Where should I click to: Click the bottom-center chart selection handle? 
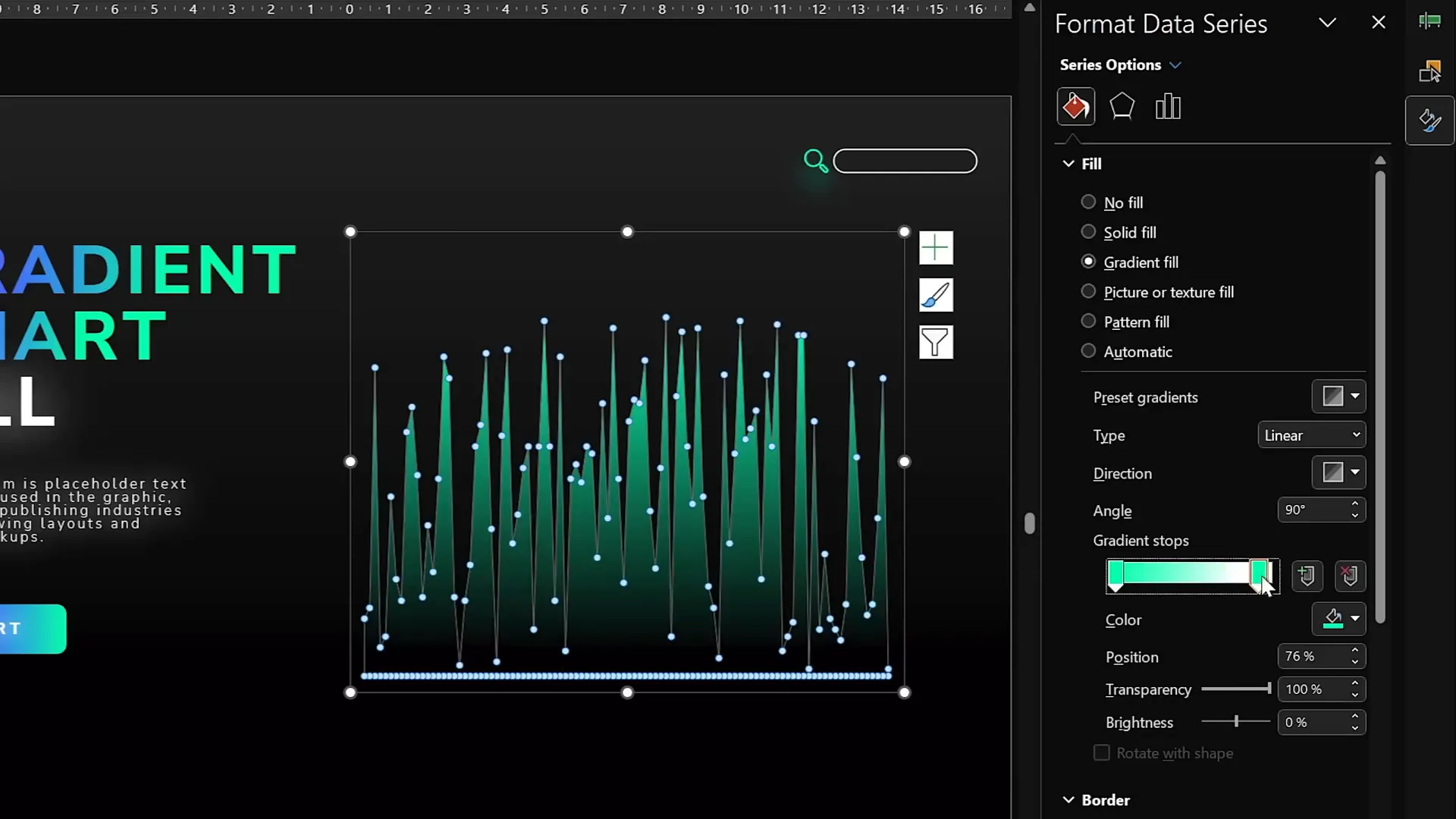click(627, 692)
